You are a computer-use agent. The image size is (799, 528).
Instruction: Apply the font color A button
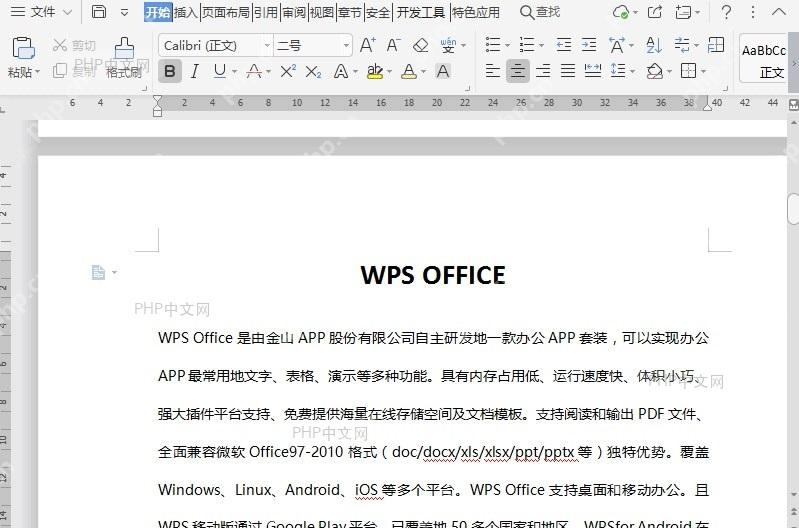(x=409, y=71)
